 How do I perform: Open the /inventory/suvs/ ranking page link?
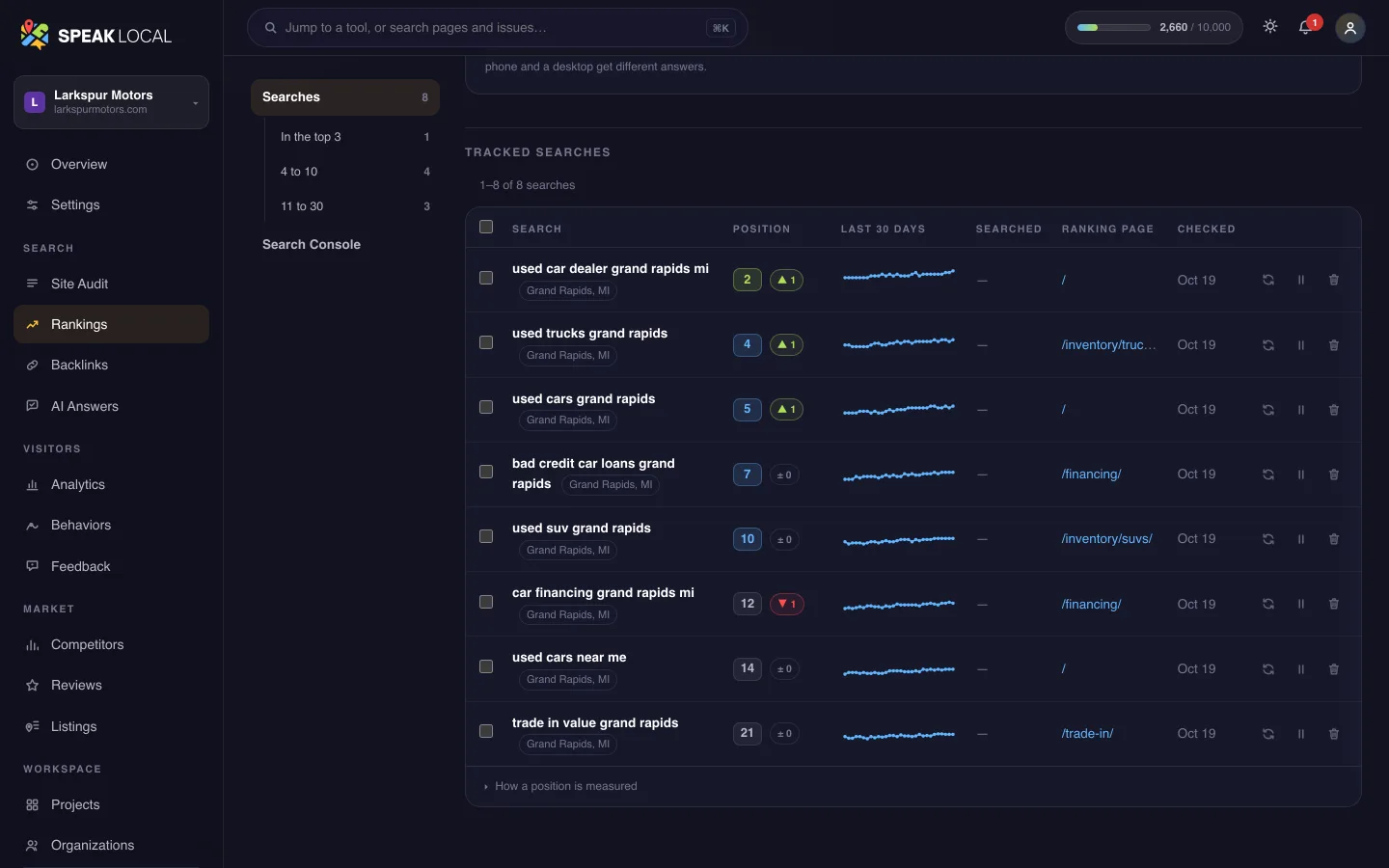pyautogui.click(x=1106, y=539)
